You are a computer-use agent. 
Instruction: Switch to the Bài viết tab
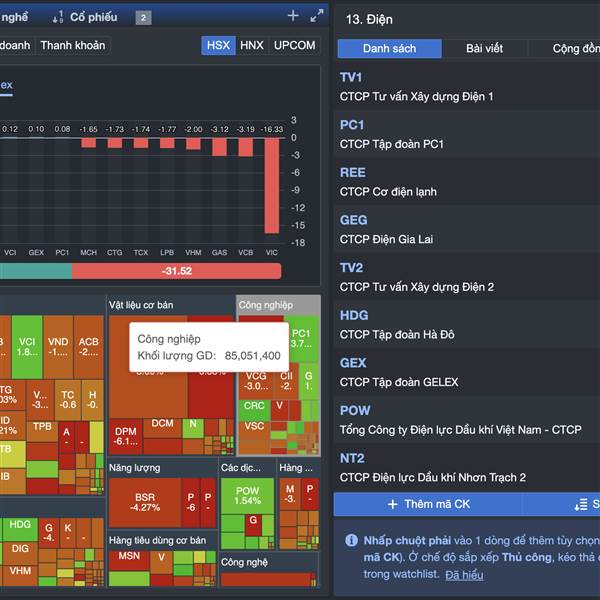[x=484, y=49]
